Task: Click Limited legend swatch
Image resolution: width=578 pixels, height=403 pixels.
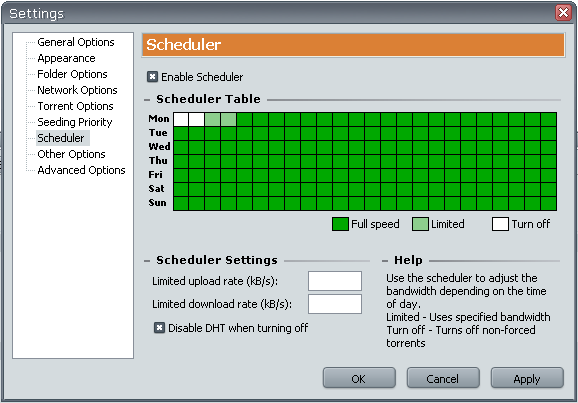Action: coord(420,224)
